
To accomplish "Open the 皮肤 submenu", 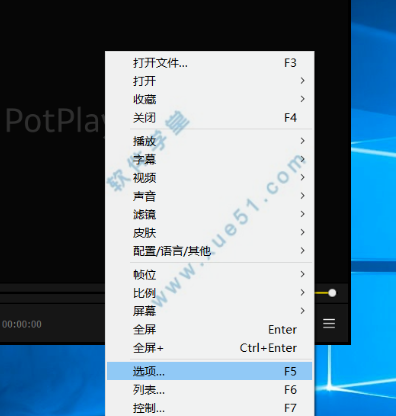I will pyautogui.click(x=209, y=232).
